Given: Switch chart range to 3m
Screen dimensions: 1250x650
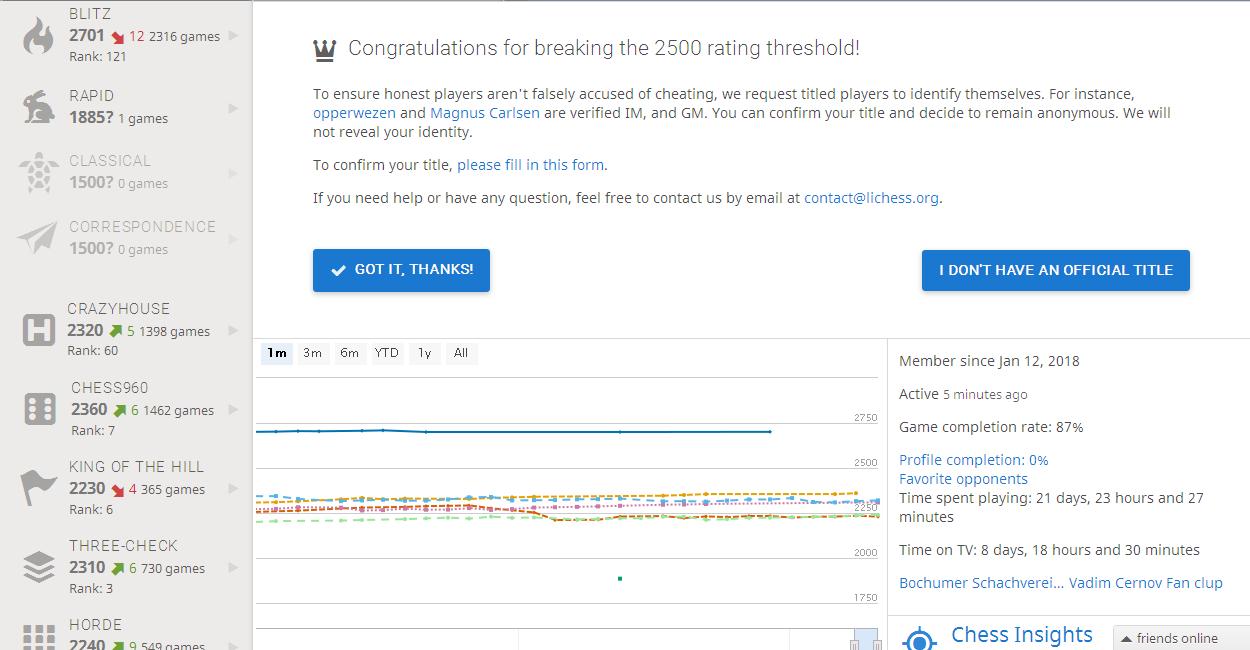Looking at the screenshot, I should (312, 353).
